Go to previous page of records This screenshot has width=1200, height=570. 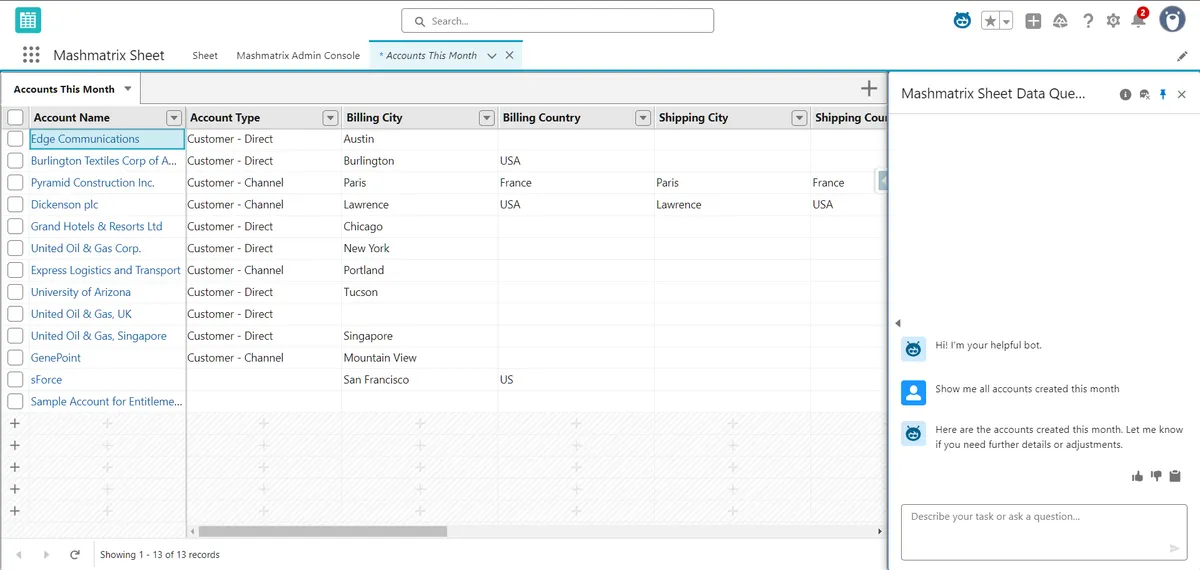coord(19,554)
